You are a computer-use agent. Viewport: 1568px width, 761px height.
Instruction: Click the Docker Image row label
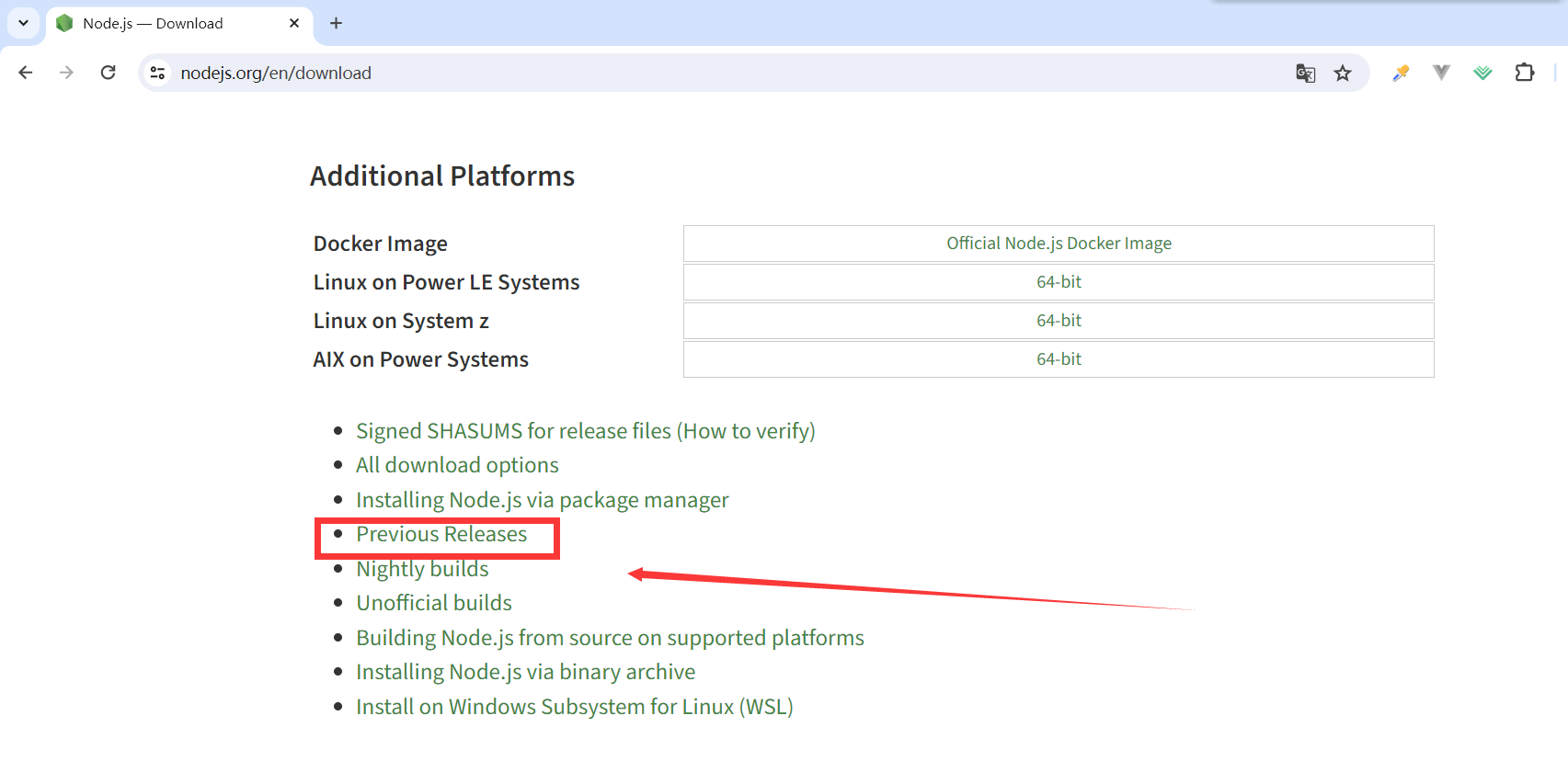(x=380, y=244)
